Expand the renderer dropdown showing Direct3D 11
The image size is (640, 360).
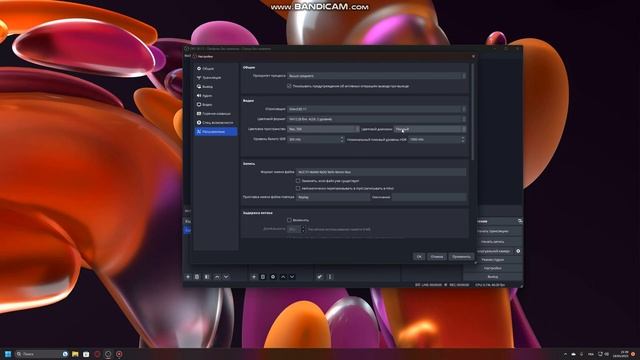(376, 109)
